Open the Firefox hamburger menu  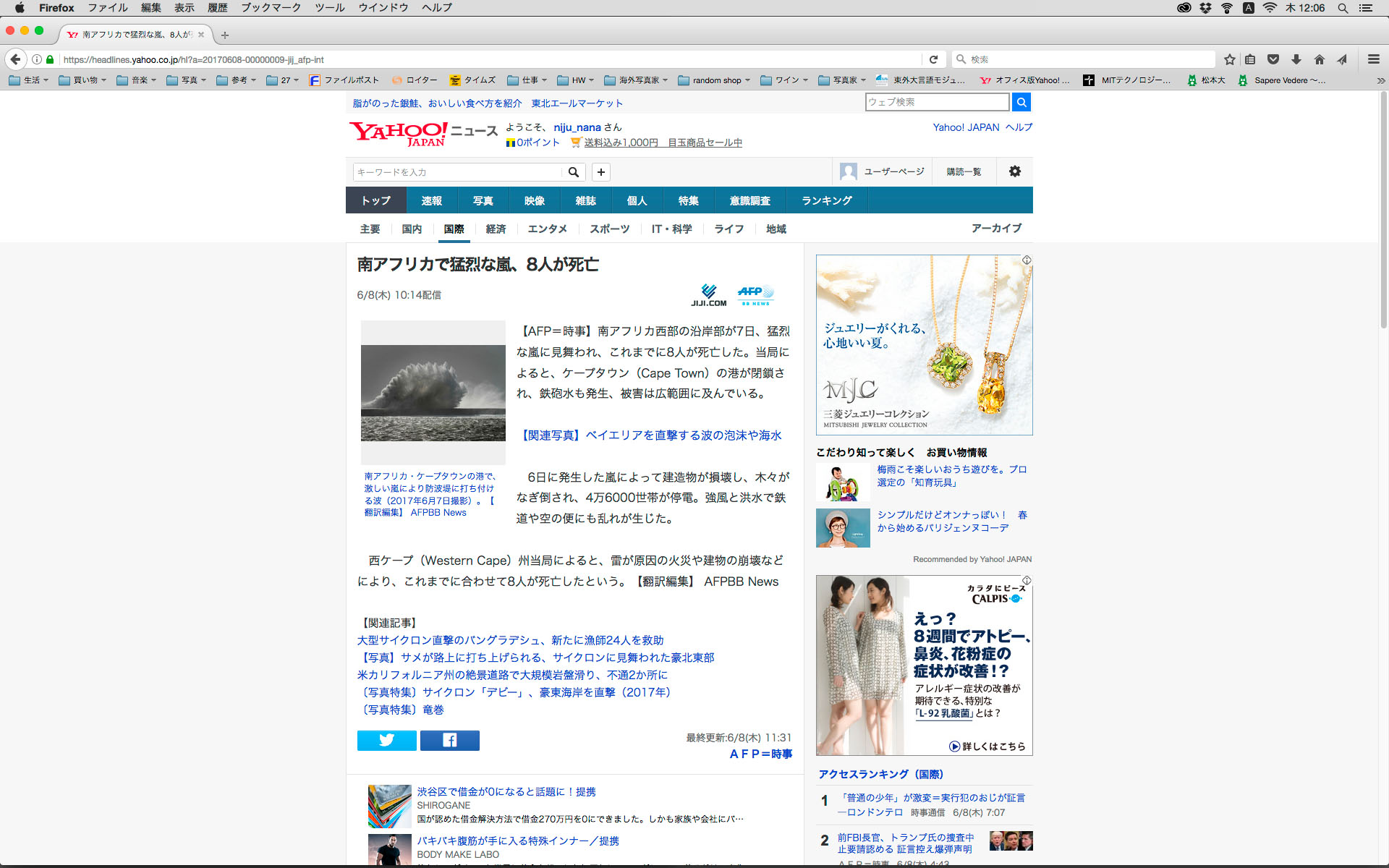pos(1373,59)
